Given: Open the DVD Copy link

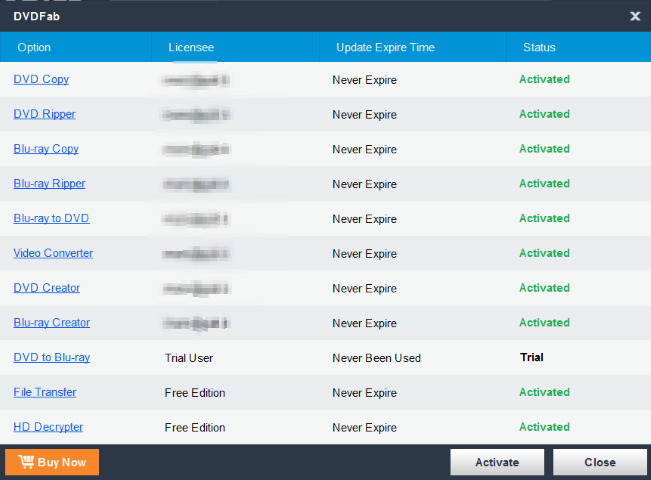Looking at the screenshot, I should [x=41, y=79].
